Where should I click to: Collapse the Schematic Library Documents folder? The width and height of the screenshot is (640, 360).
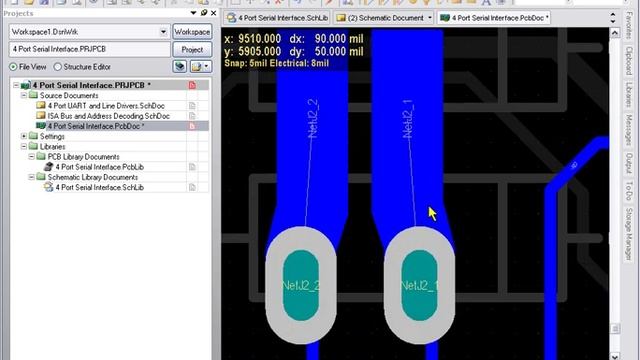pos(31,177)
